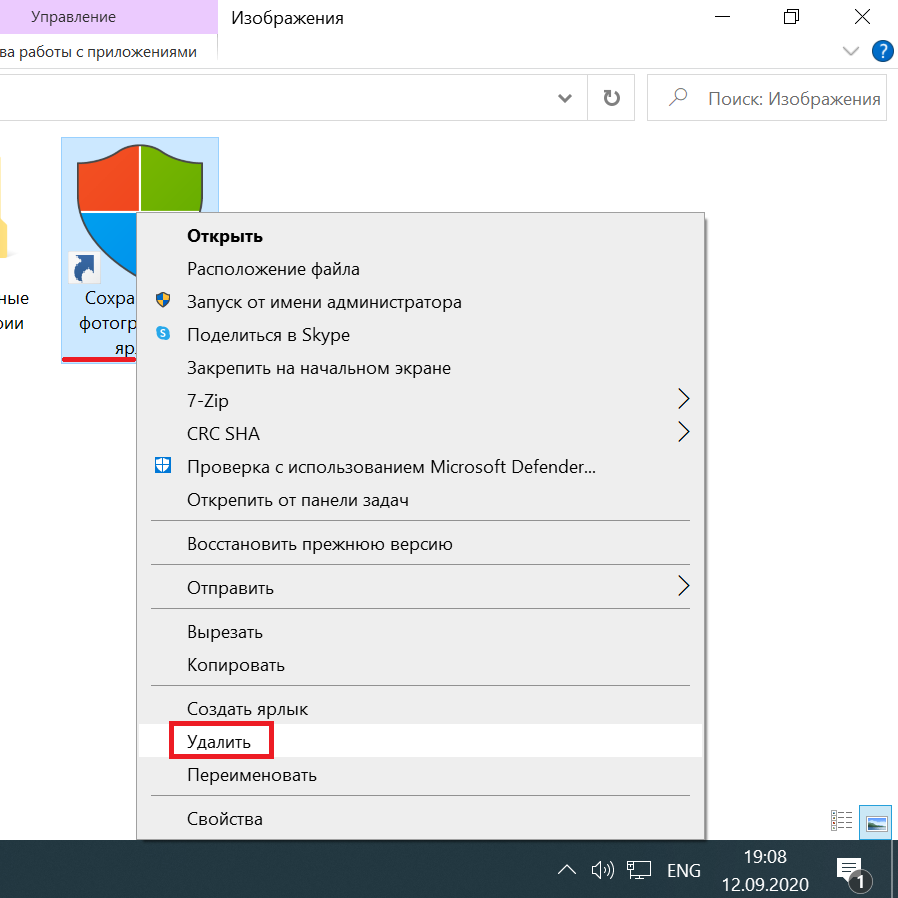Scan with Проверка с использованием Microsoft Defender
The image size is (898, 898).
(x=420, y=467)
